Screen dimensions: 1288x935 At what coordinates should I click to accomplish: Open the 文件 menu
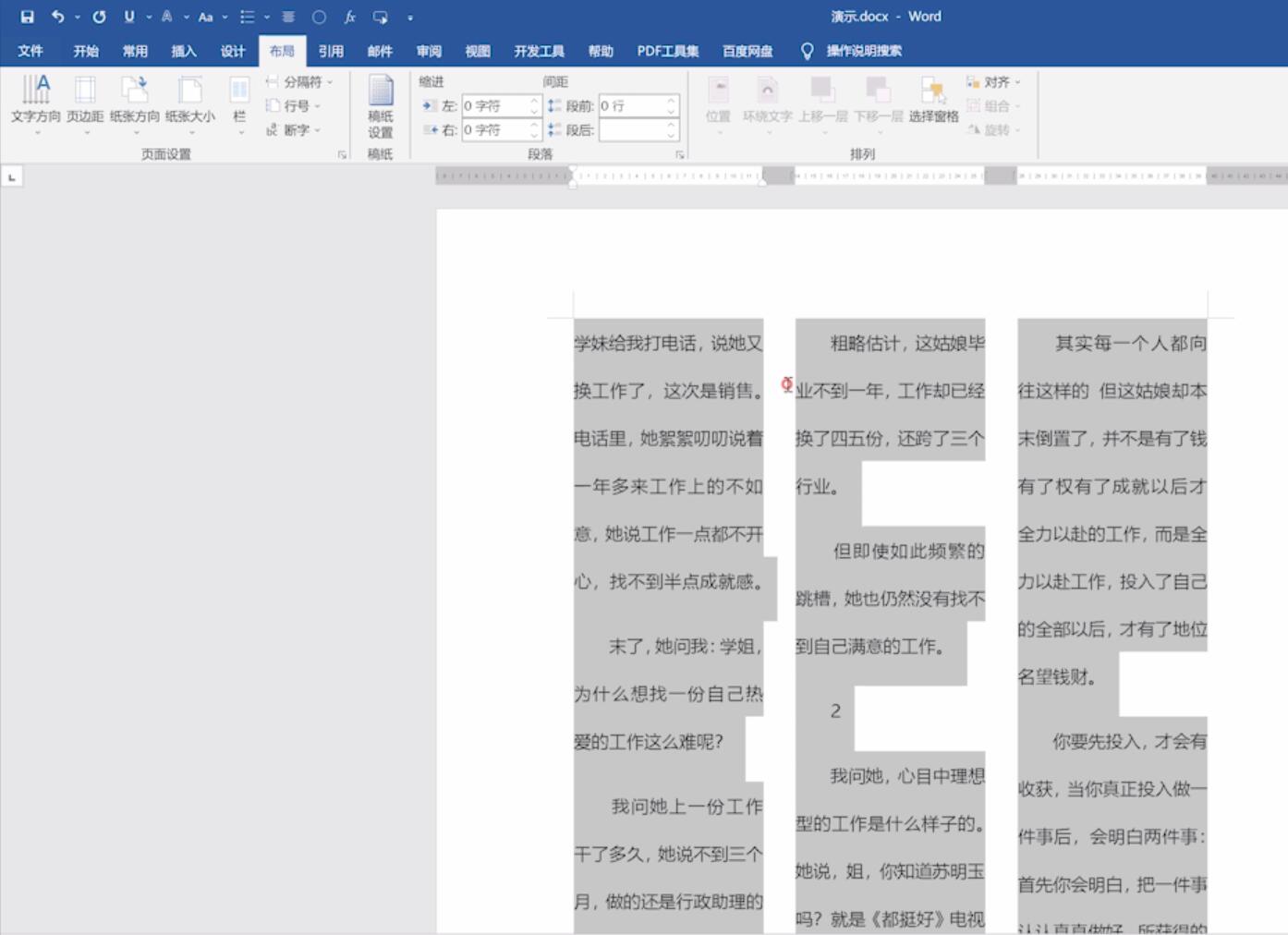pyautogui.click(x=30, y=51)
